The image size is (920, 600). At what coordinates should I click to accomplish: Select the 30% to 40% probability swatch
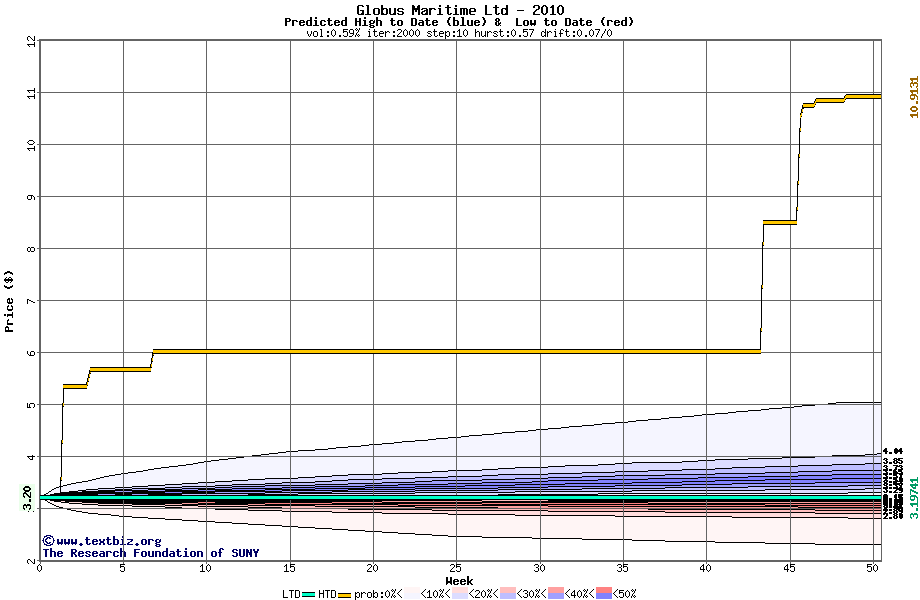(556, 593)
